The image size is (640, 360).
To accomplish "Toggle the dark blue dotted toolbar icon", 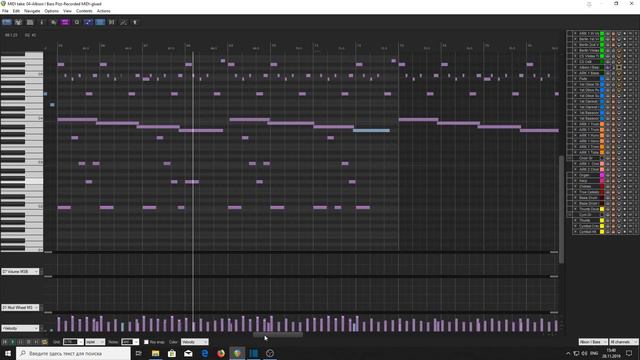I will (x=88, y=22).
